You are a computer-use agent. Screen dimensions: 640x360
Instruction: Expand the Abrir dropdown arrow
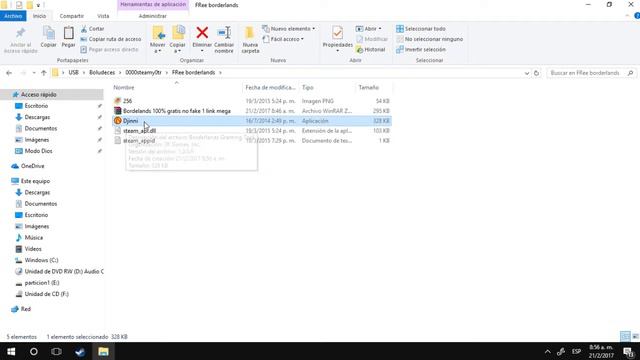[380, 29]
